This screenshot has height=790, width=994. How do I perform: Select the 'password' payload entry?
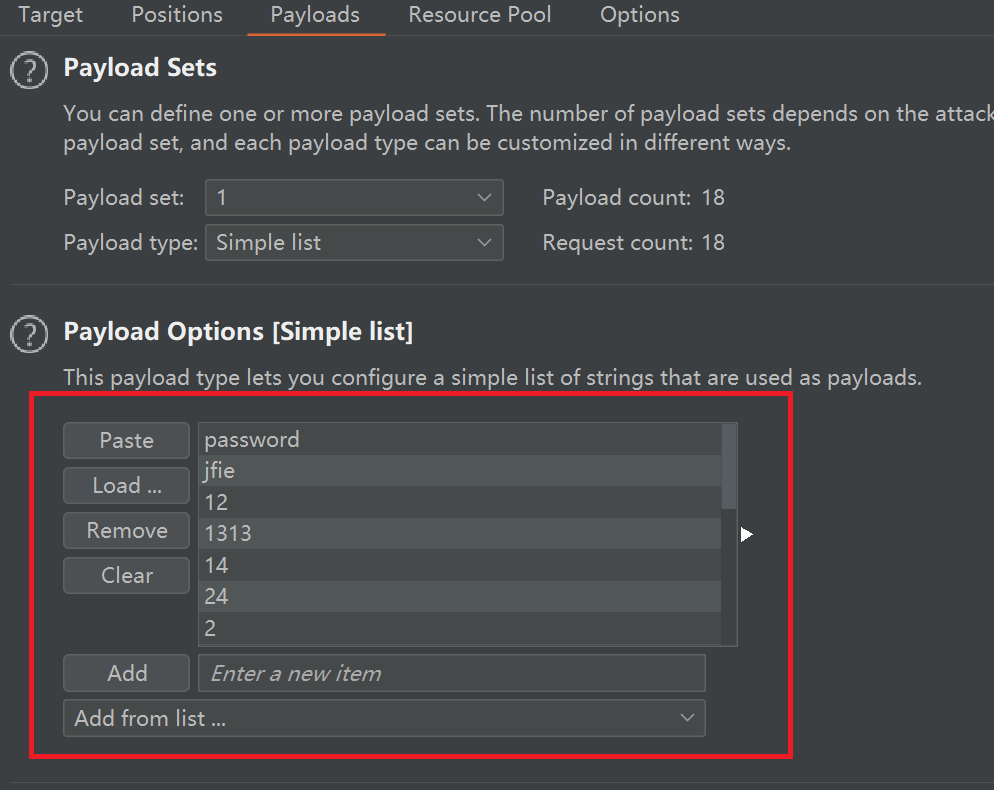(460, 440)
